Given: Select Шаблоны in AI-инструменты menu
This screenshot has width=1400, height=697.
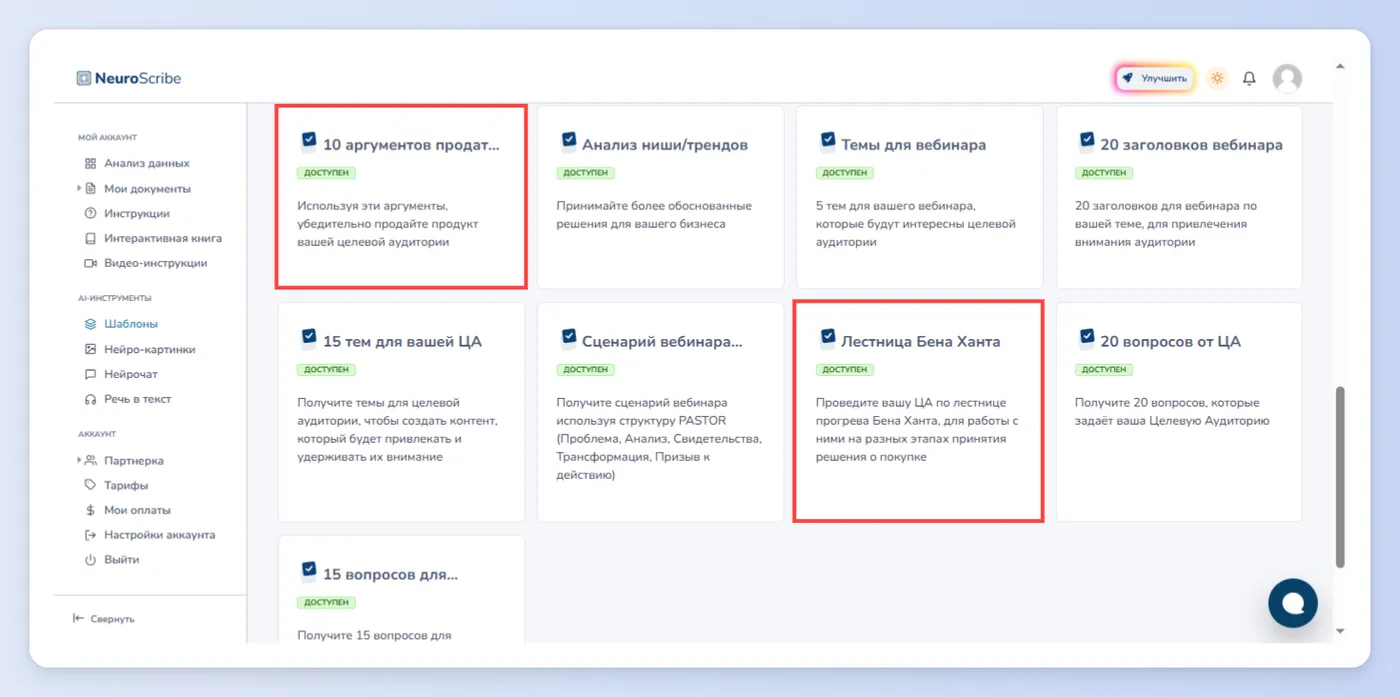Looking at the screenshot, I should tap(121, 324).
